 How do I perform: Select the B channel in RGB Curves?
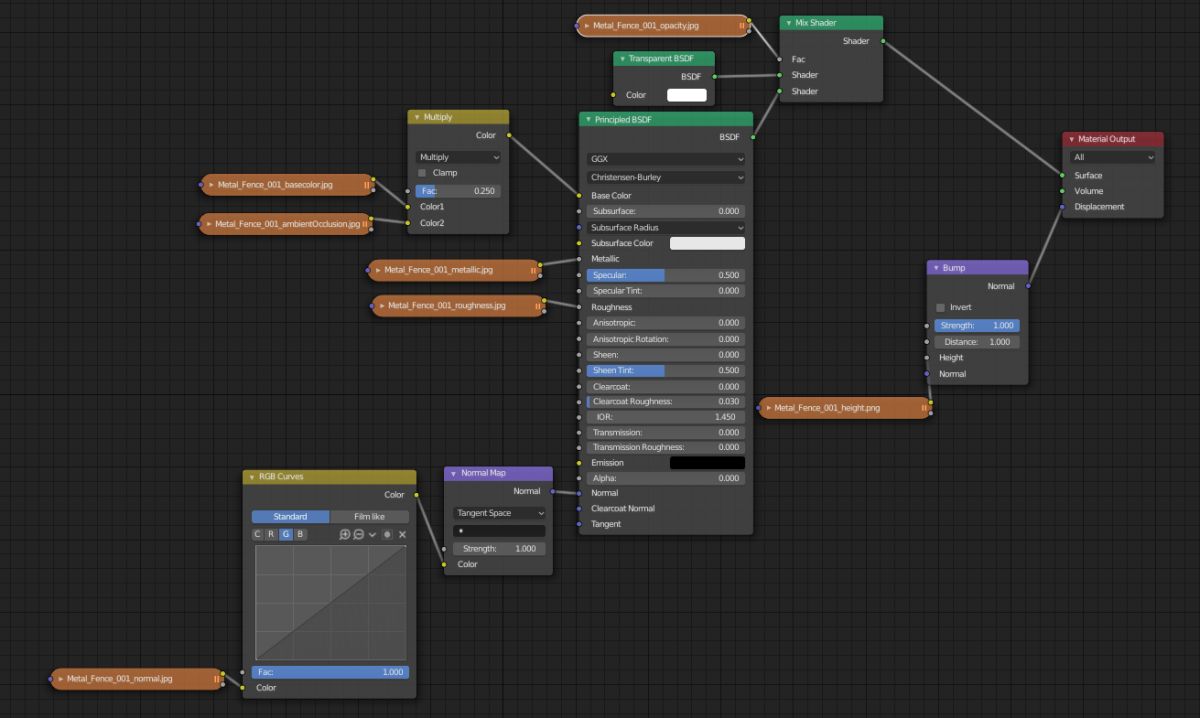pyautogui.click(x=299, y=534)
